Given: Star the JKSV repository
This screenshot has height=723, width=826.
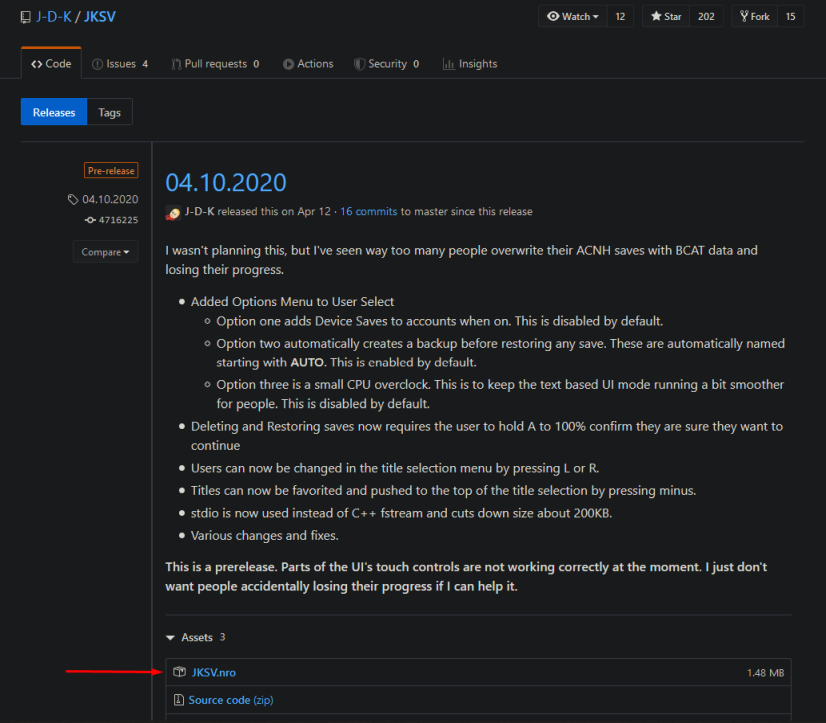Looking at the screenshot, I should [666, 16].
